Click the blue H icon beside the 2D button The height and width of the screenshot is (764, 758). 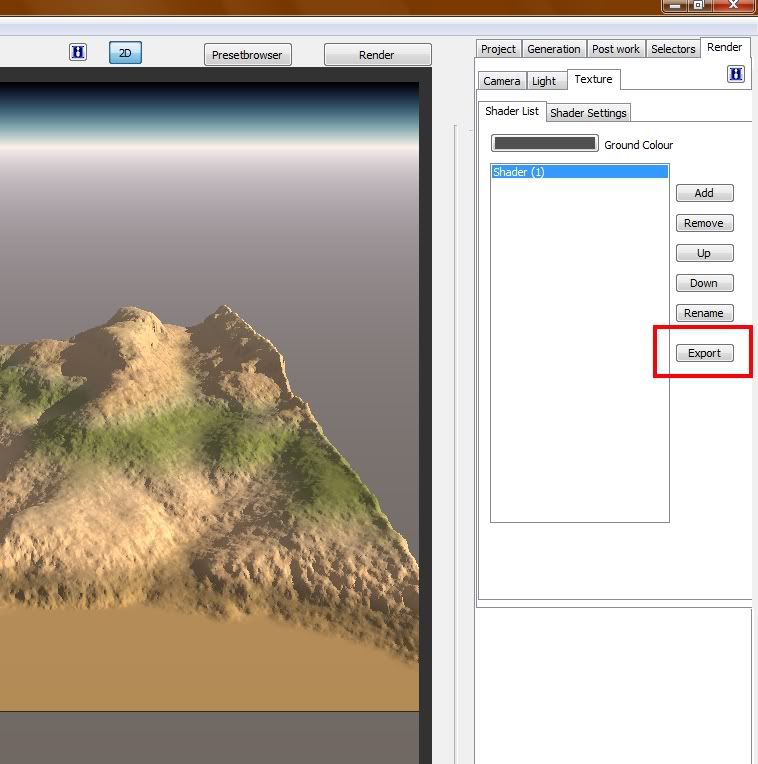[78, 53]
